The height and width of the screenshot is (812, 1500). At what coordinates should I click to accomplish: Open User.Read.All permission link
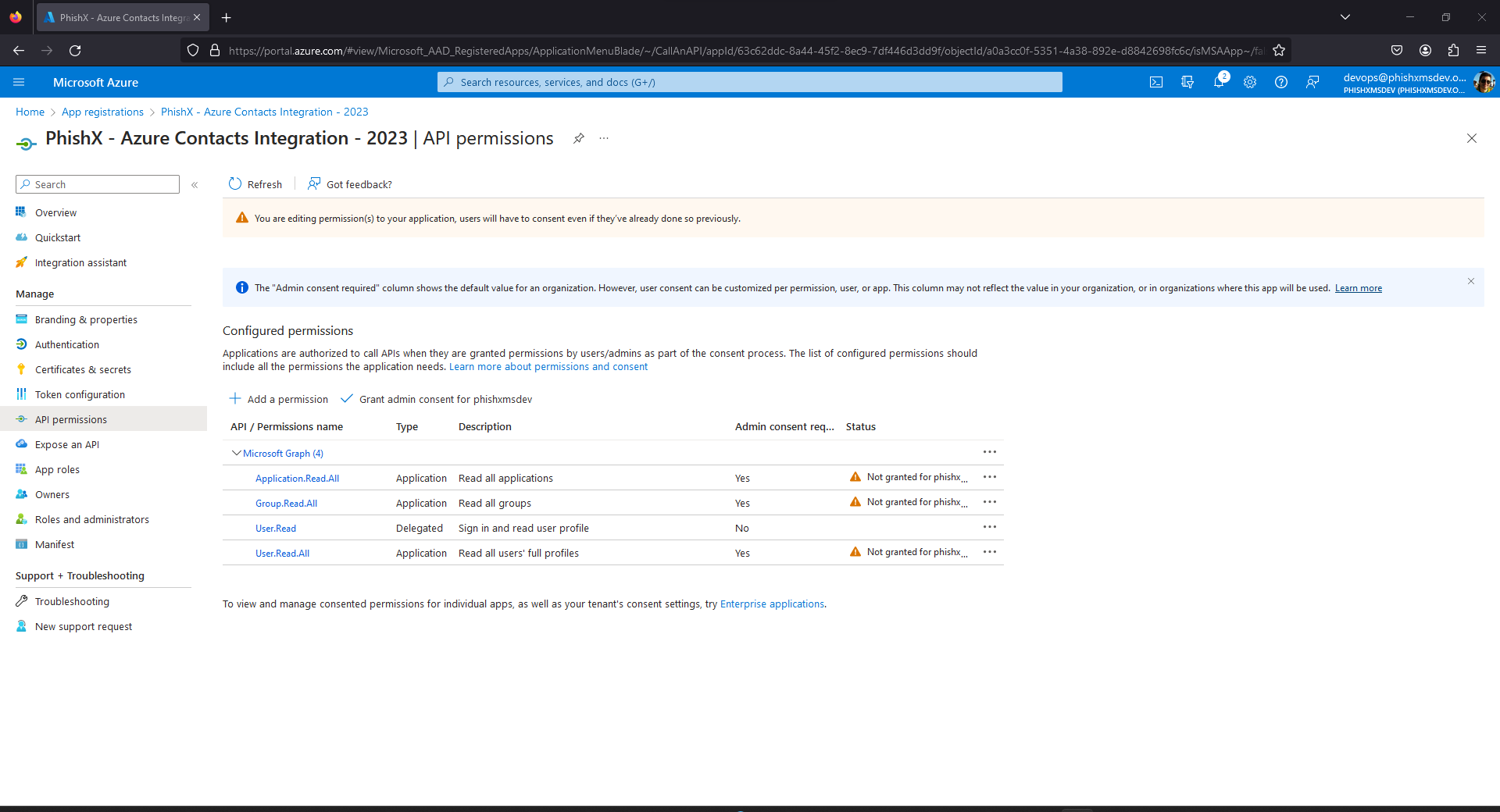coord(282,554)
